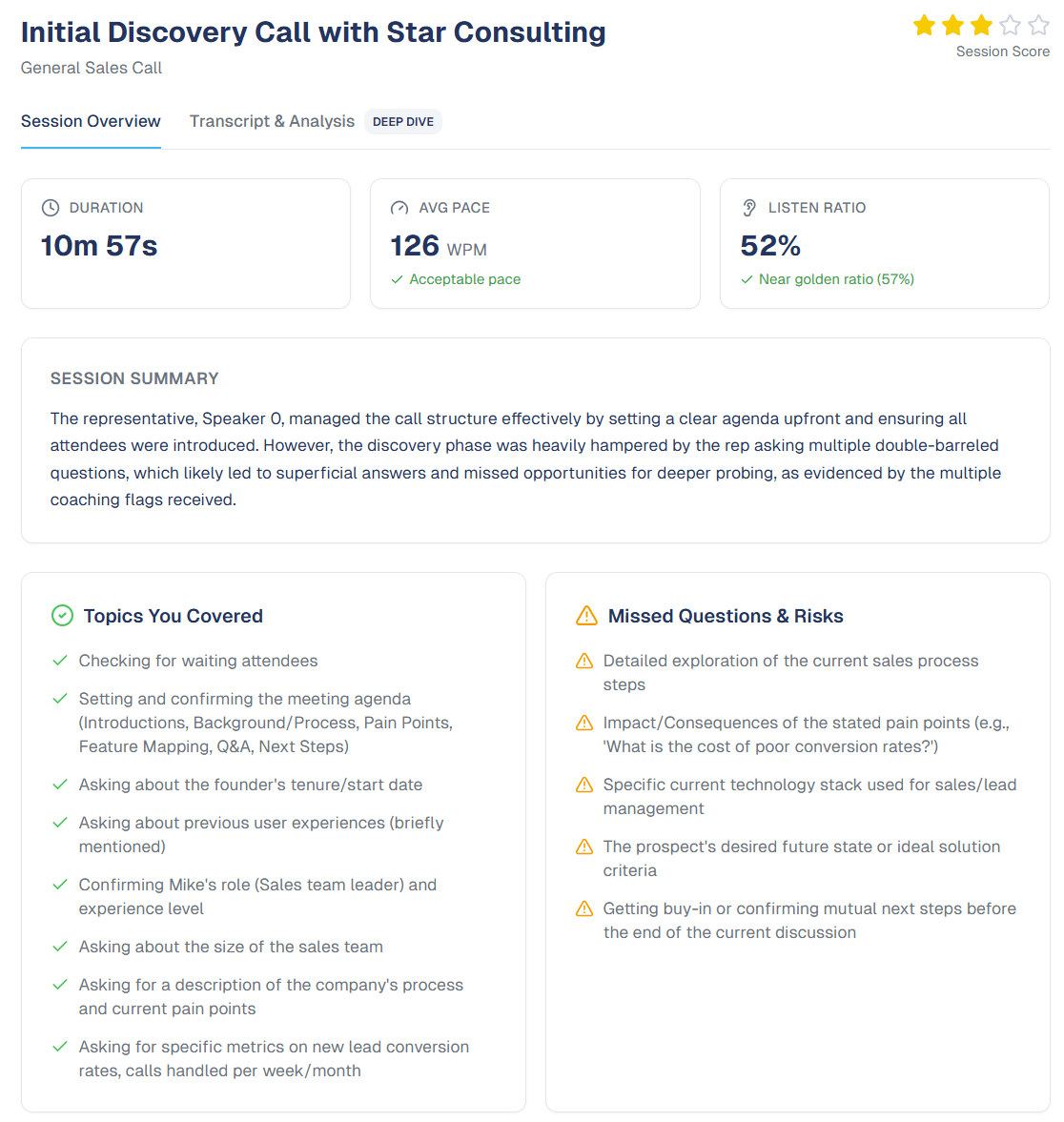The height and width of the screenshot is (1122, 1064).
Task: Click the clock icon on the Duration card
Action: pyautogui.click(x=51, y=207)
